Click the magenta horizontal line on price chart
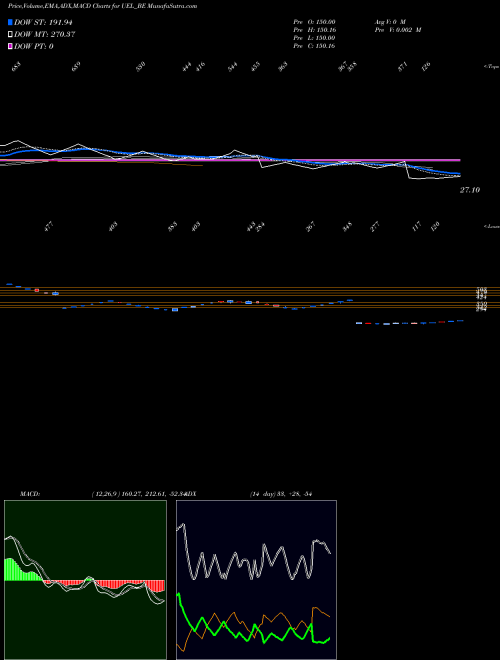500x660 pixels. click(x=230, y=160)
